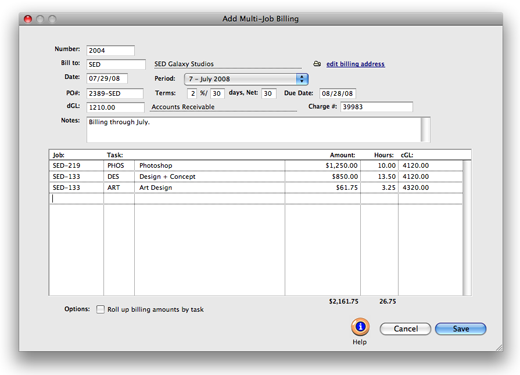520x375 pixels.
Task: Click the SED Galaxy Studios client name
Action: [x=184, y=64]
